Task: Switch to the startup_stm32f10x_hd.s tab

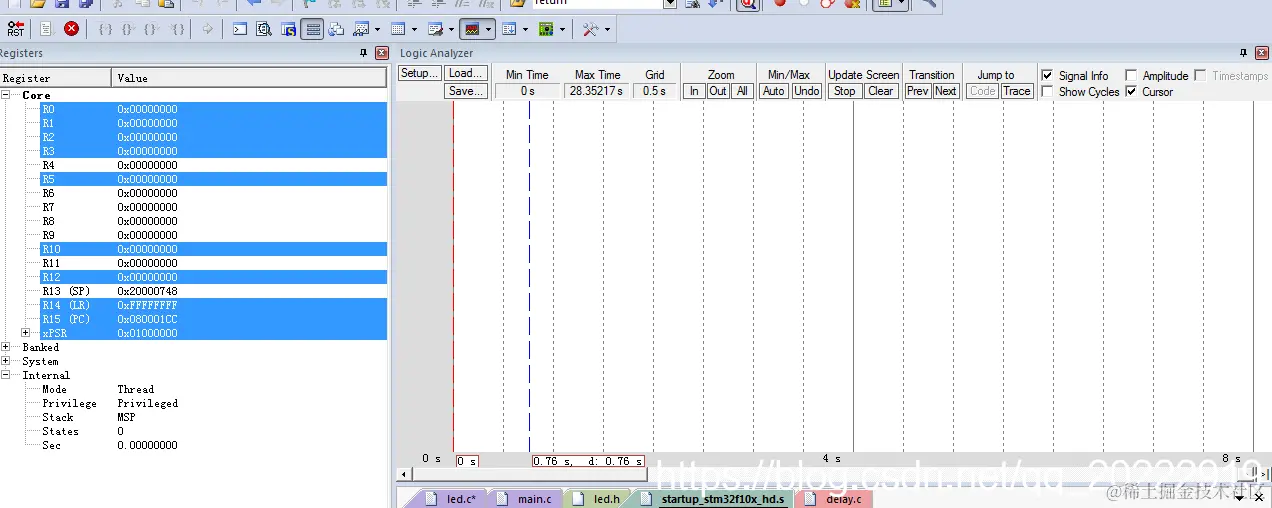Action: (713, 498)
